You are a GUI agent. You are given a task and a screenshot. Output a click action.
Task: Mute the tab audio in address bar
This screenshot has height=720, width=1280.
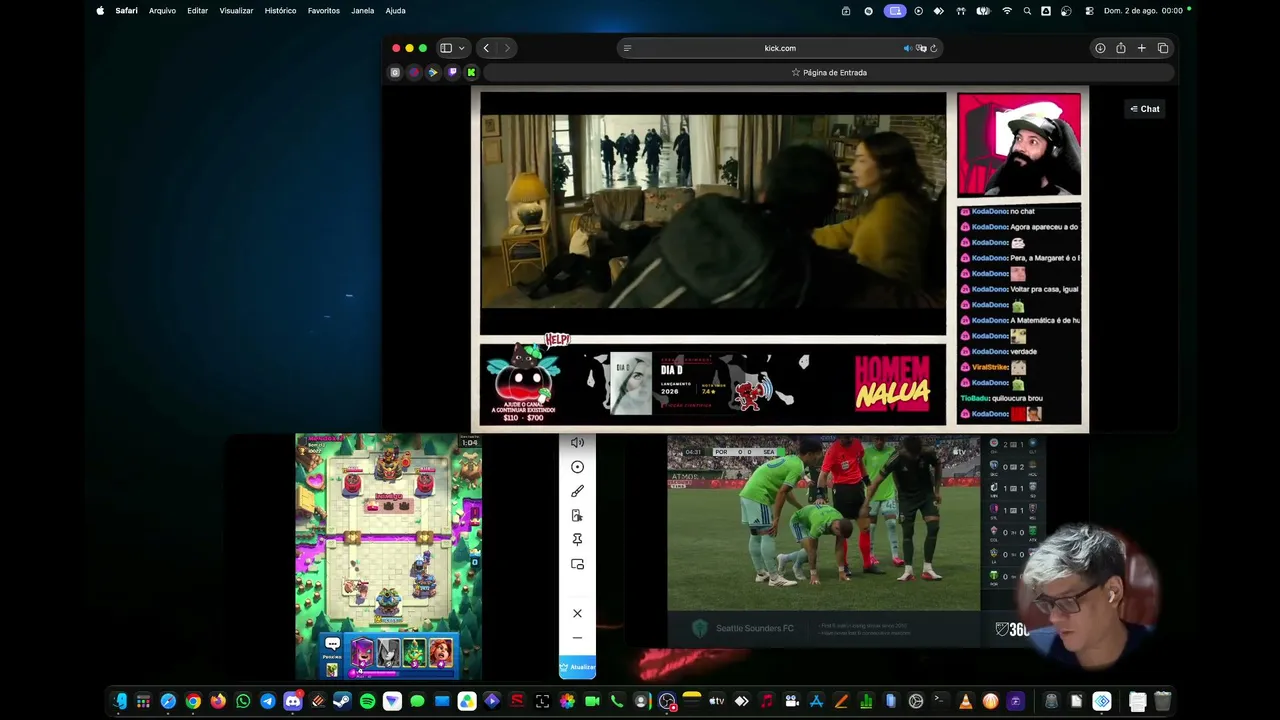tap(907, 48)
